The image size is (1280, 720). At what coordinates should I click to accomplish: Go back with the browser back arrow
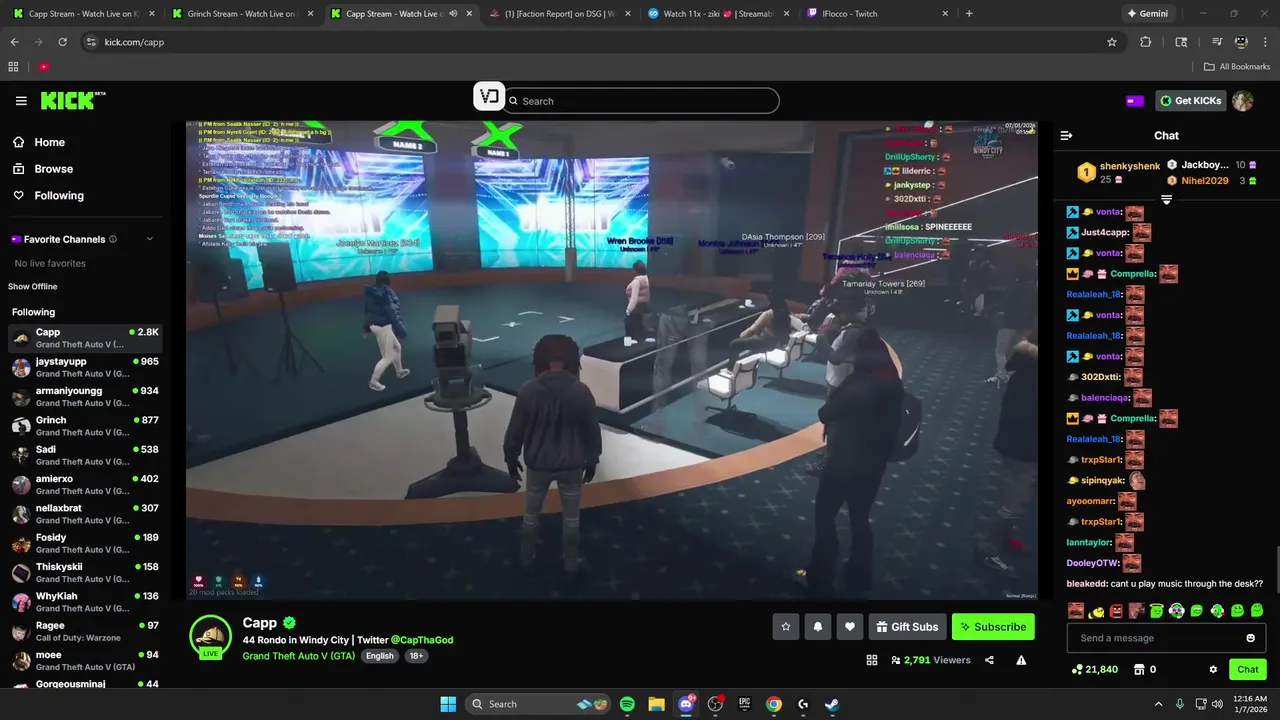[14, 42]
